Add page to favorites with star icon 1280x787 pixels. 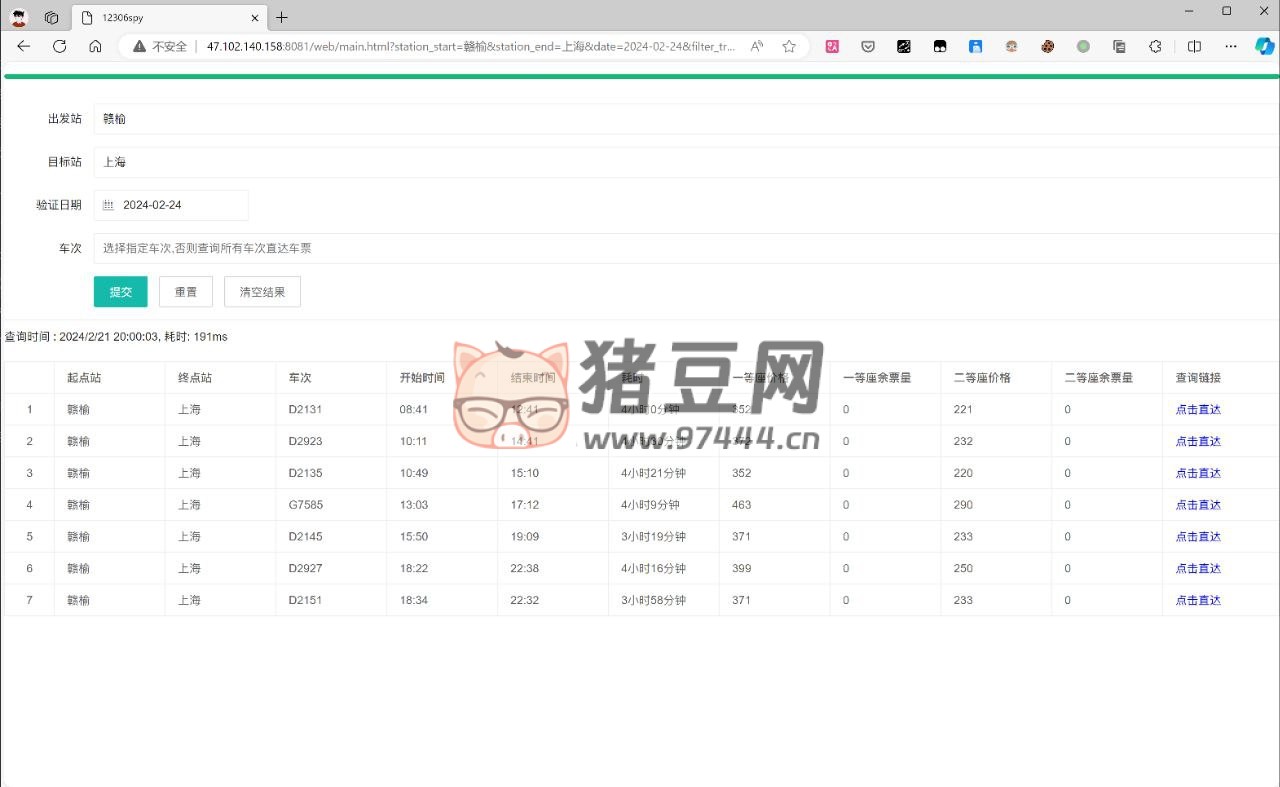(789, 46)
